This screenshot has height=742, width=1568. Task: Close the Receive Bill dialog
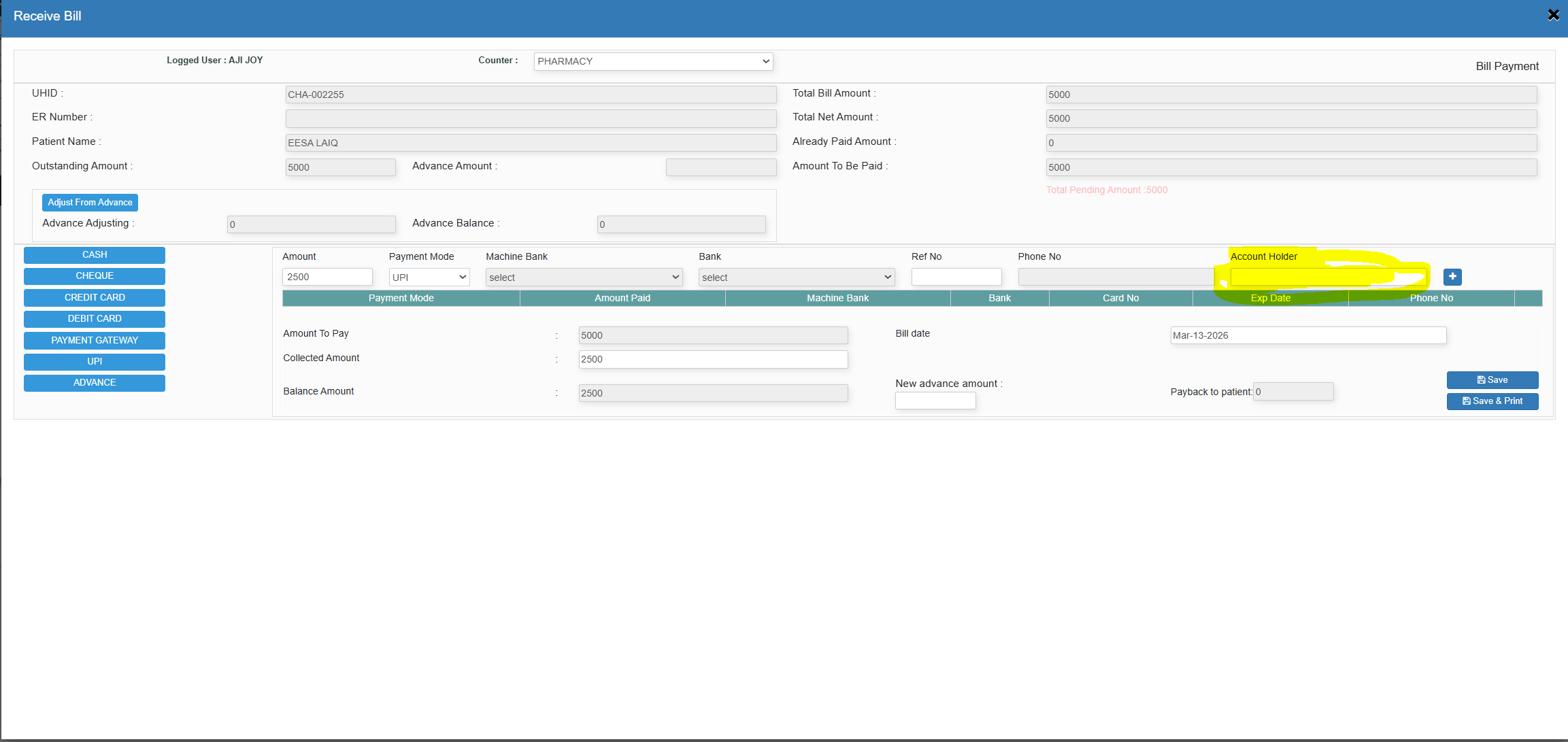click(x=1553, y=15)
